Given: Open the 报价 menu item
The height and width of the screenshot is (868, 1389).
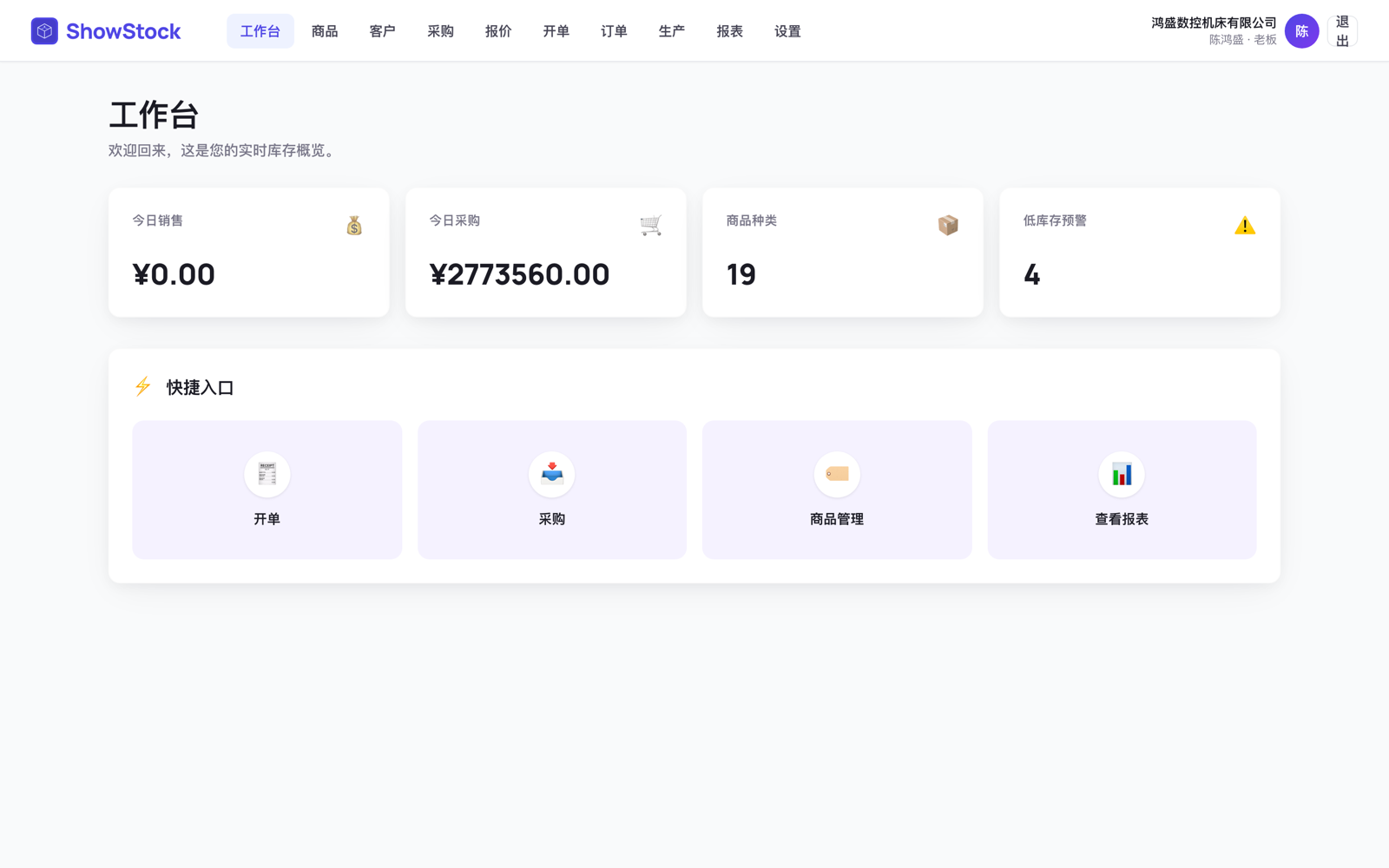Looking at the screenshot, I should coord(498,31).
